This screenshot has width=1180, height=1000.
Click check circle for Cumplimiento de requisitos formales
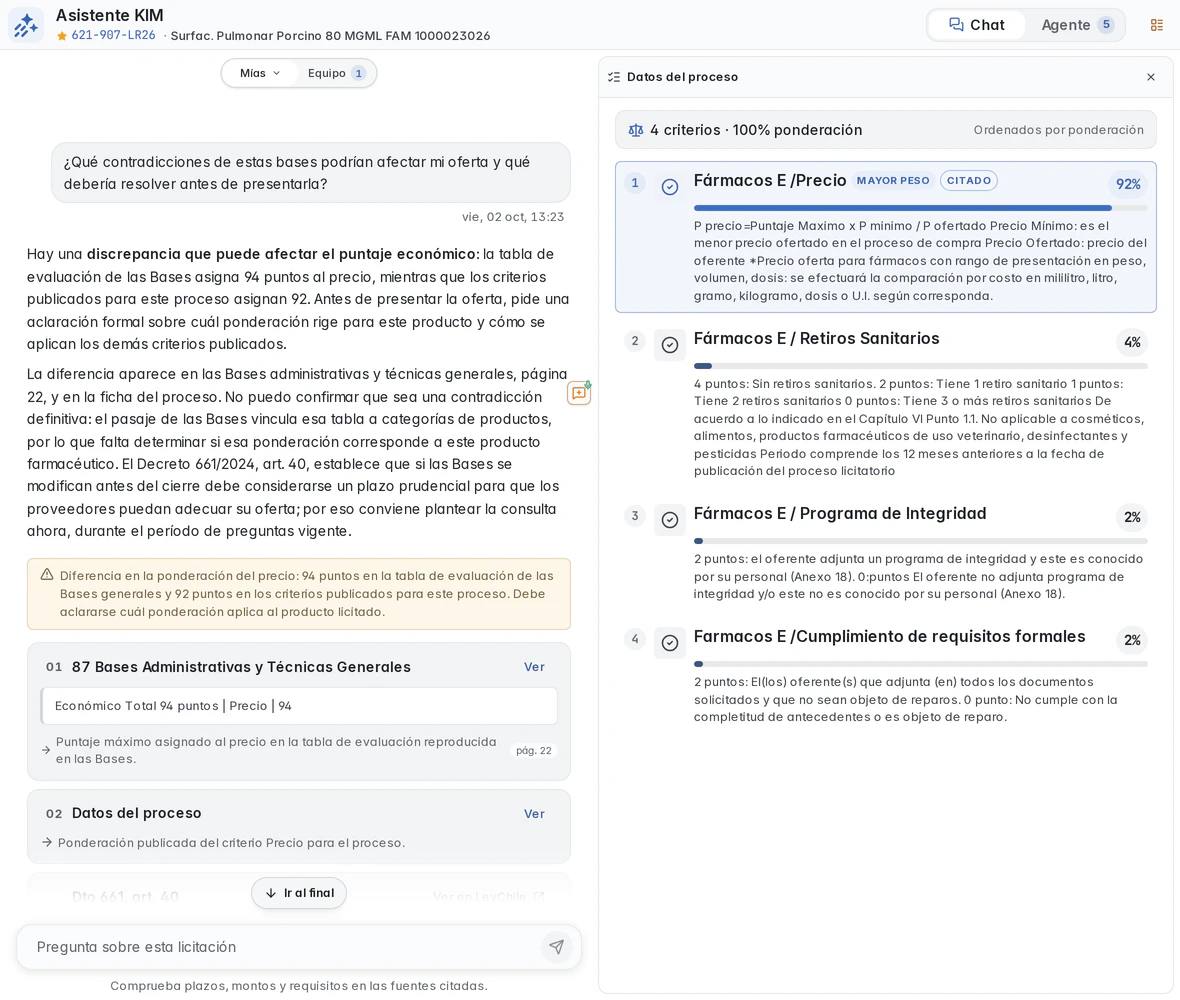(x=670, y=643)
